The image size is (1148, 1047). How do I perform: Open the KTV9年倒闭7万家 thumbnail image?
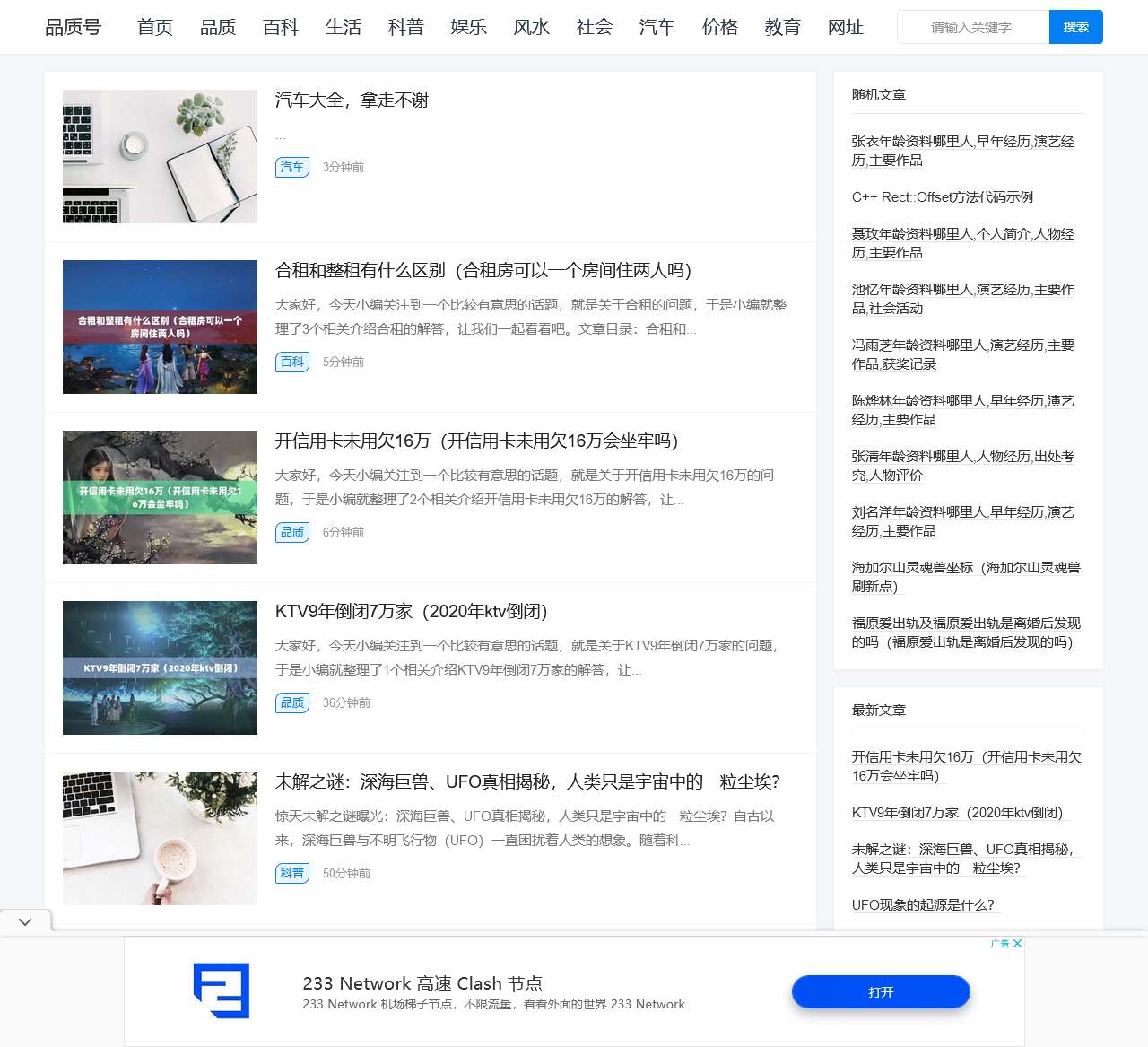[160, 667]
